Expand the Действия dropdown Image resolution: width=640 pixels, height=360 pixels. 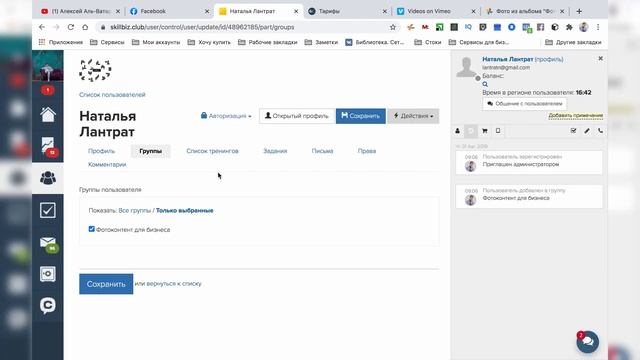[413, 116]
